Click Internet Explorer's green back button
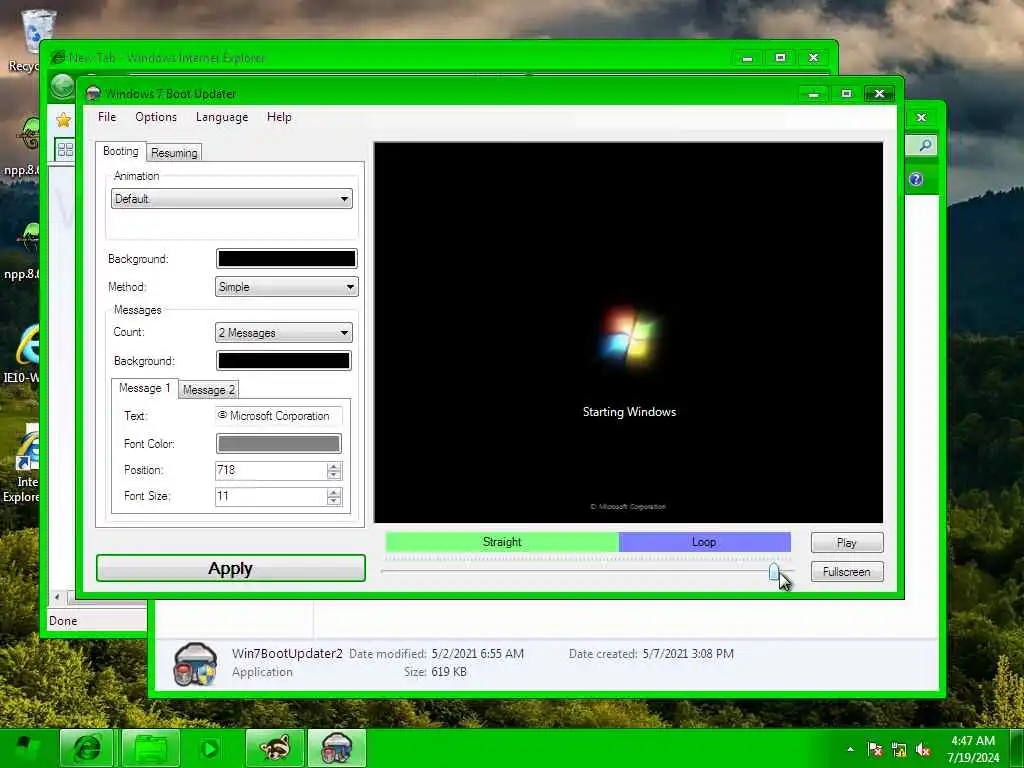Screen dimensions: 1024x768 point(62,86)
